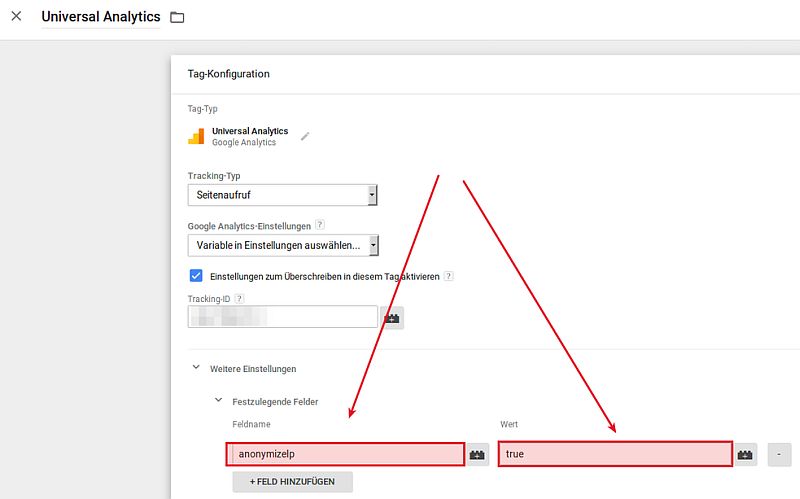Collapse the Festzulegende Felder section
The height and width of the screenshot is (499, 800).
click(x=218, y=401)
